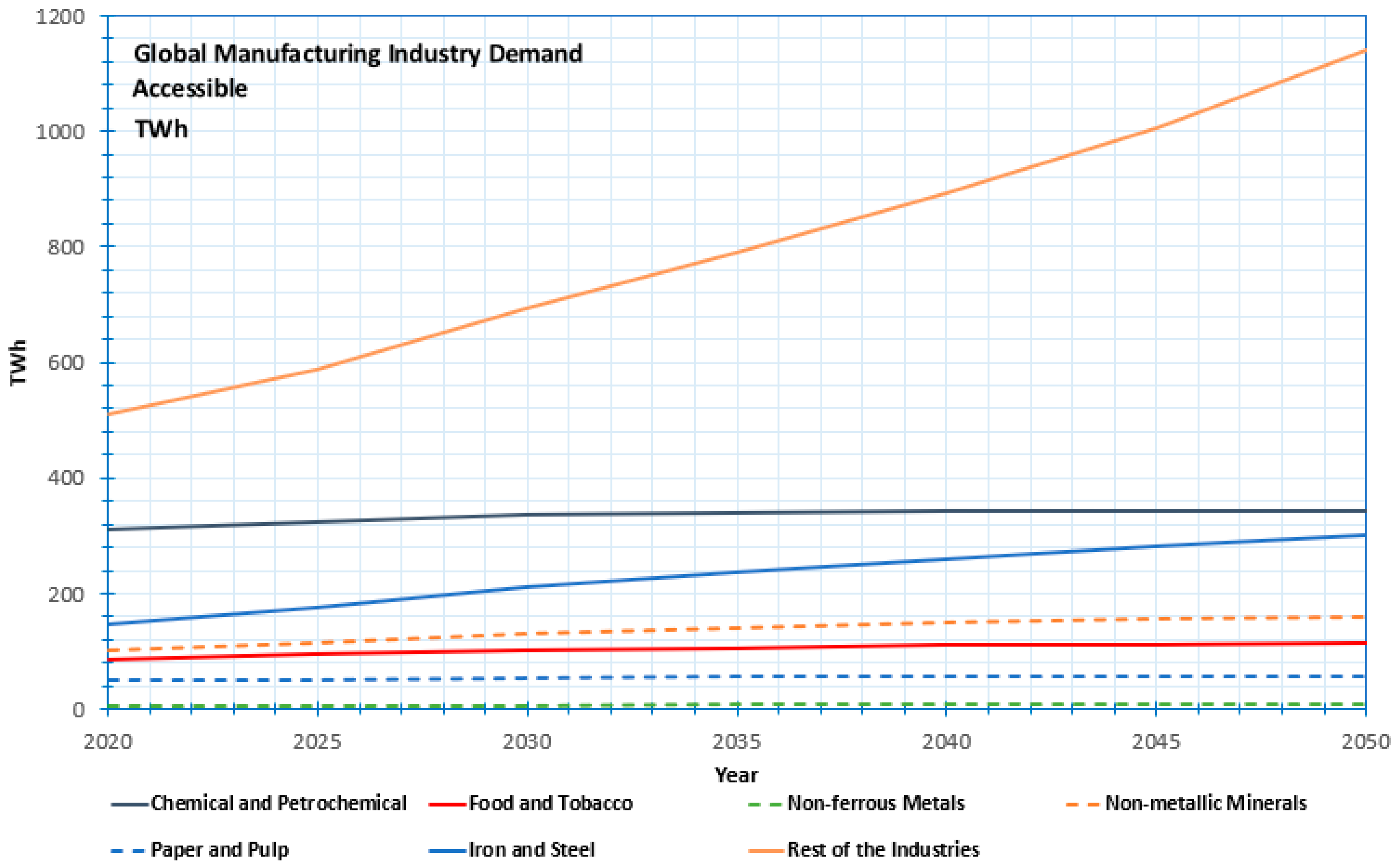Click the Iron and Steel legend label
Screen dimensions: 1398x868
(531, 849)
